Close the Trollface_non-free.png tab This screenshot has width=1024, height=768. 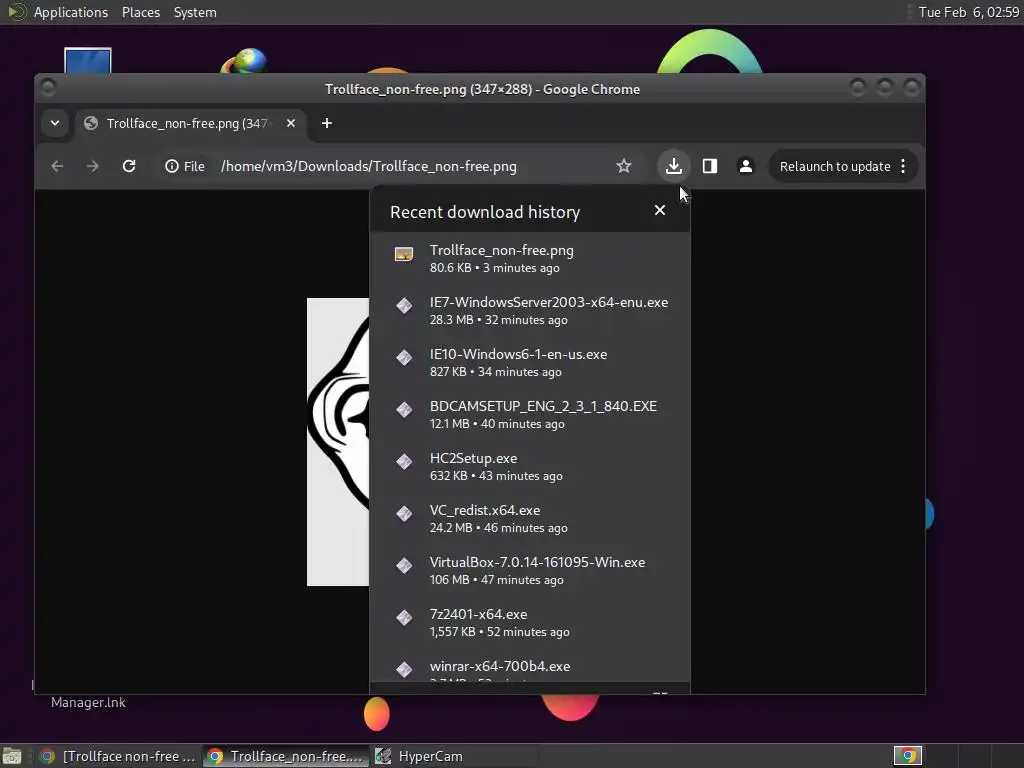pyautogui.click(x=291, y=123)
